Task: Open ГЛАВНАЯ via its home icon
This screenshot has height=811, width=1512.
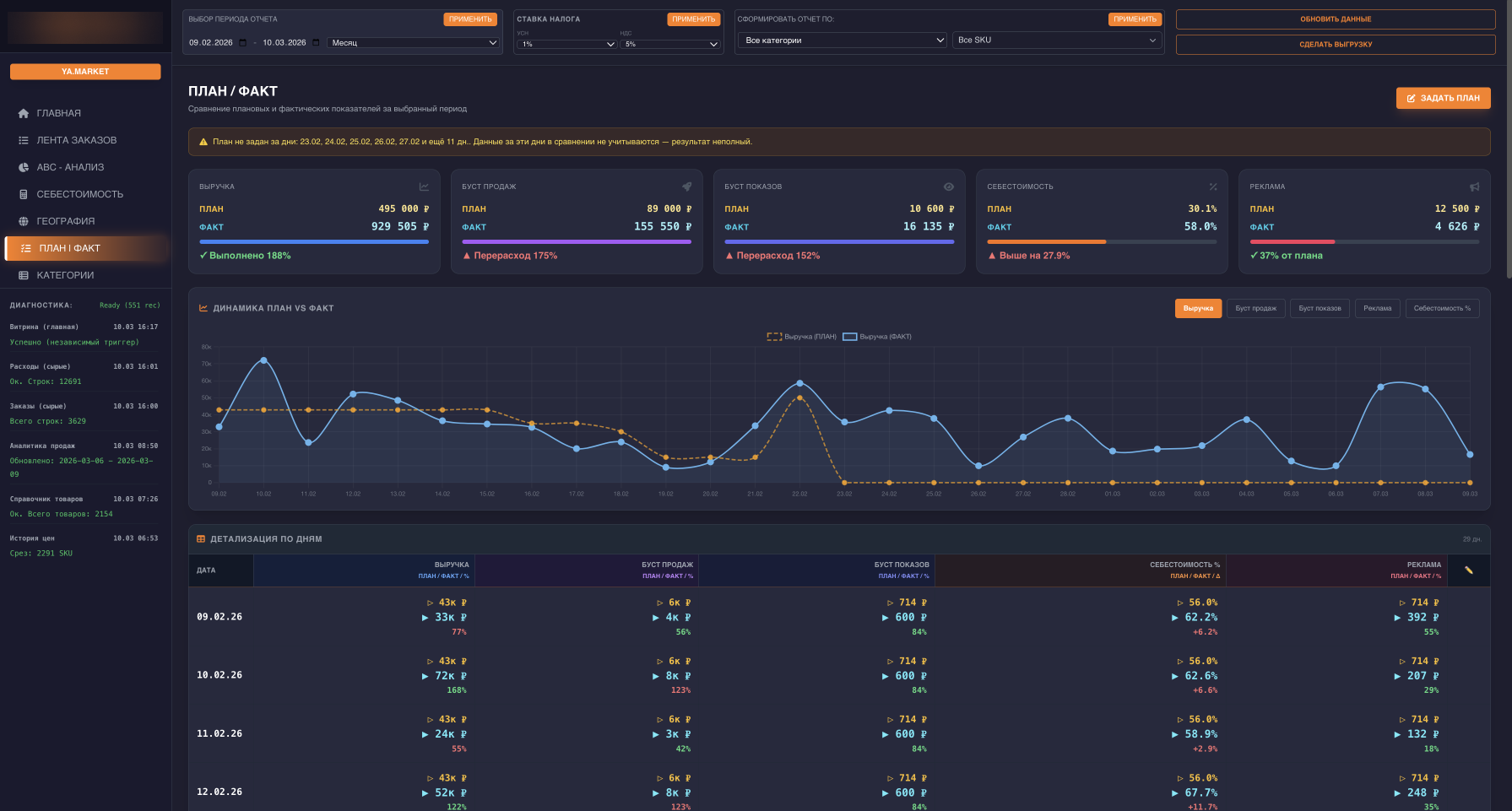Action: click(24, 113)
